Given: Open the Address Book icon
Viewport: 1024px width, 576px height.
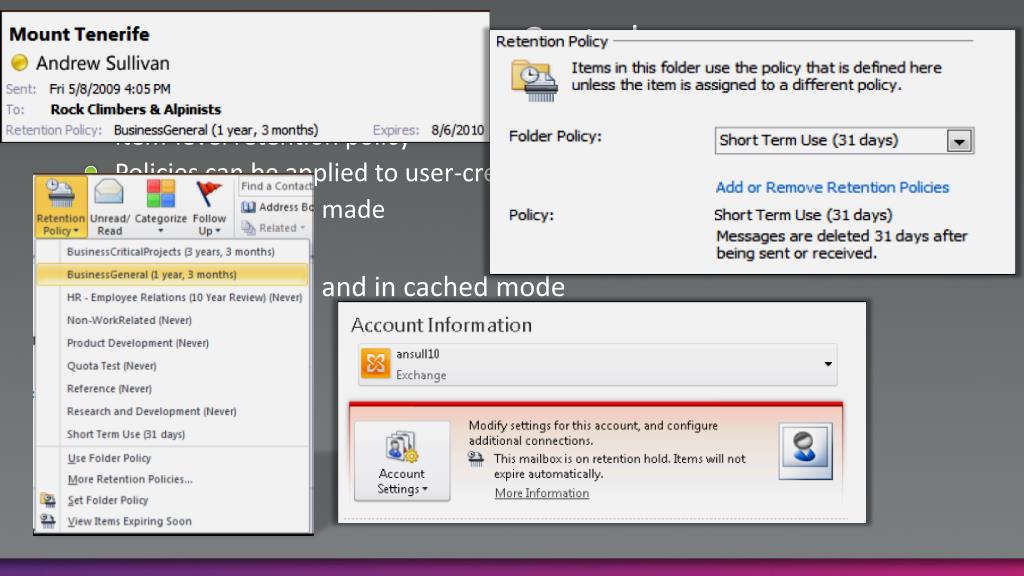Looking at the screenshot, I should pos(248,207).
